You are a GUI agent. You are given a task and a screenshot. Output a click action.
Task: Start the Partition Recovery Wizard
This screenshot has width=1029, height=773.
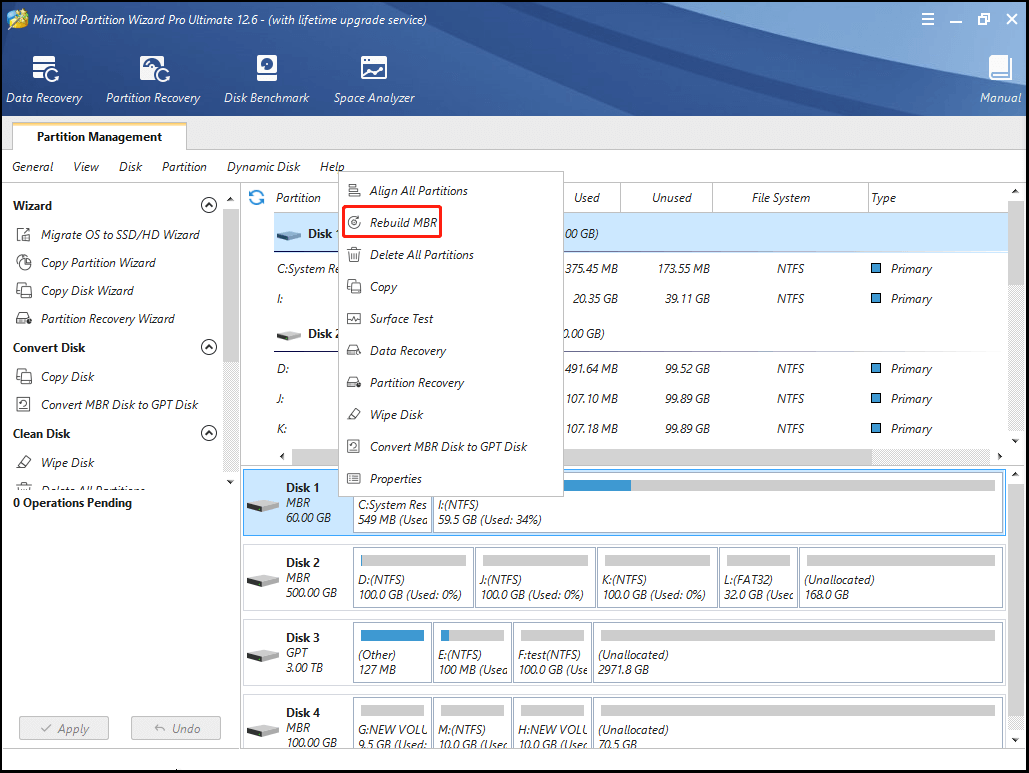[x=95, y=318]
